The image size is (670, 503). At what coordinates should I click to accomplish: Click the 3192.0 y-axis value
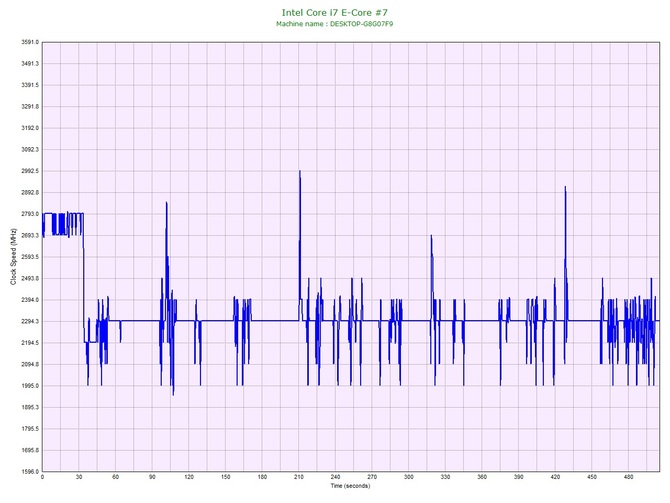[x=30, y=128]
